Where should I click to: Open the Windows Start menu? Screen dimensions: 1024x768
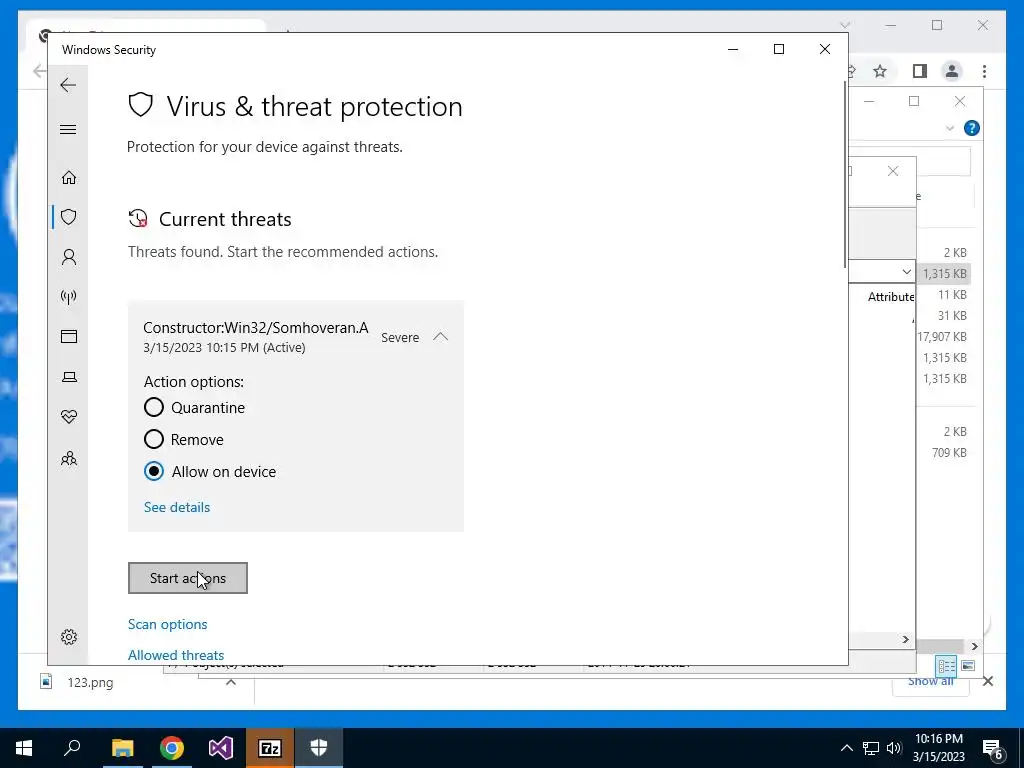[x=24, y=748]
